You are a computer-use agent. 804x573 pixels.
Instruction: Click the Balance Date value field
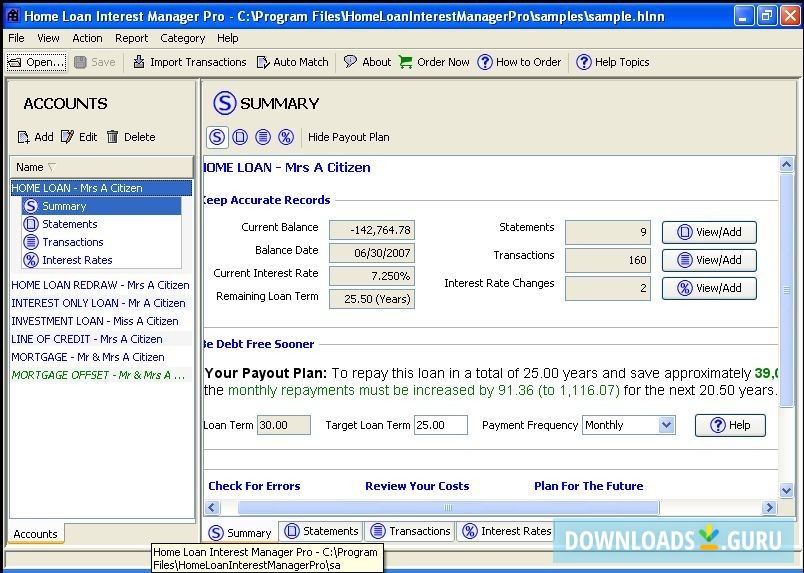[x=372, y=253]
